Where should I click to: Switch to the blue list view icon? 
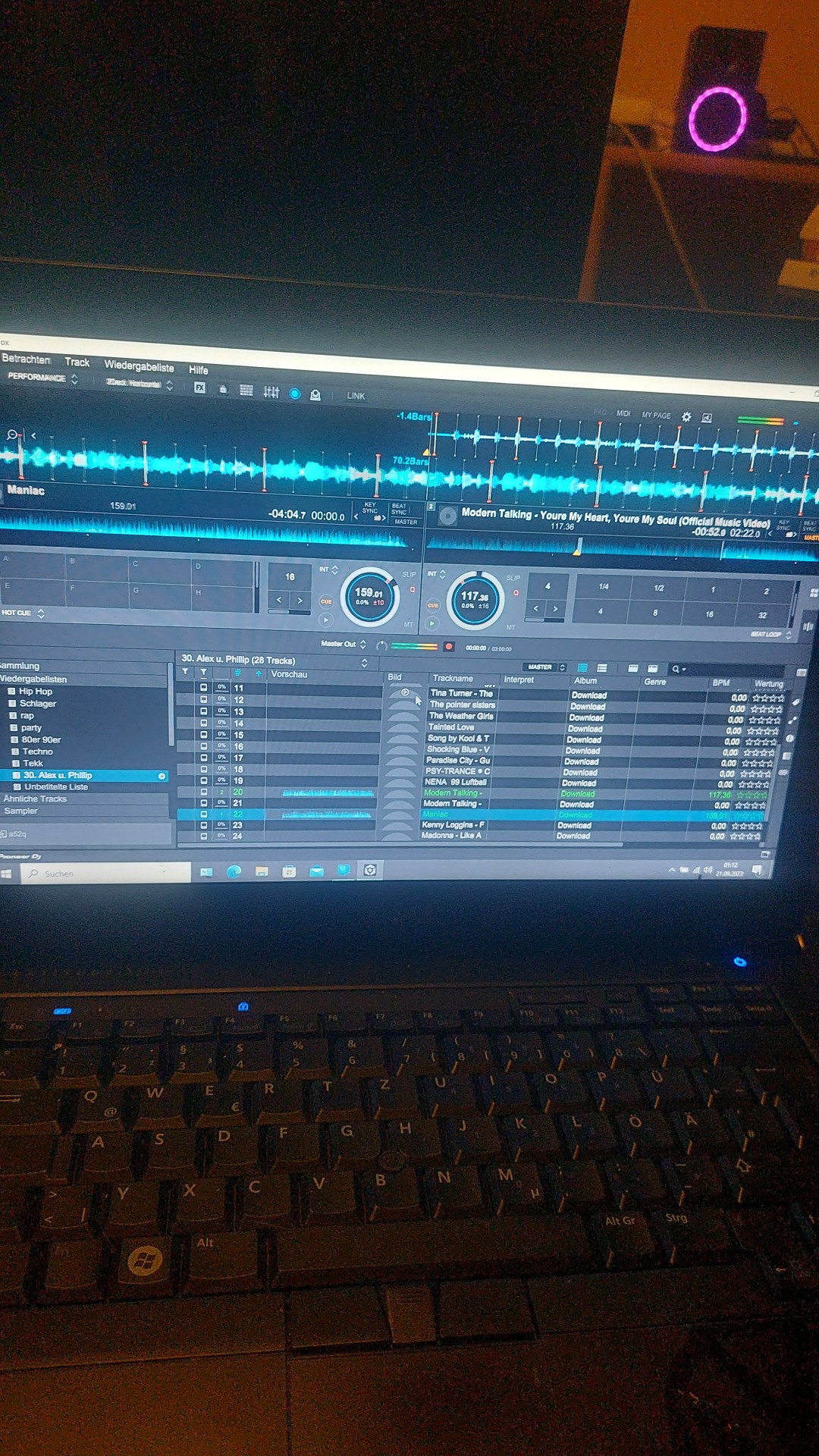582,668
